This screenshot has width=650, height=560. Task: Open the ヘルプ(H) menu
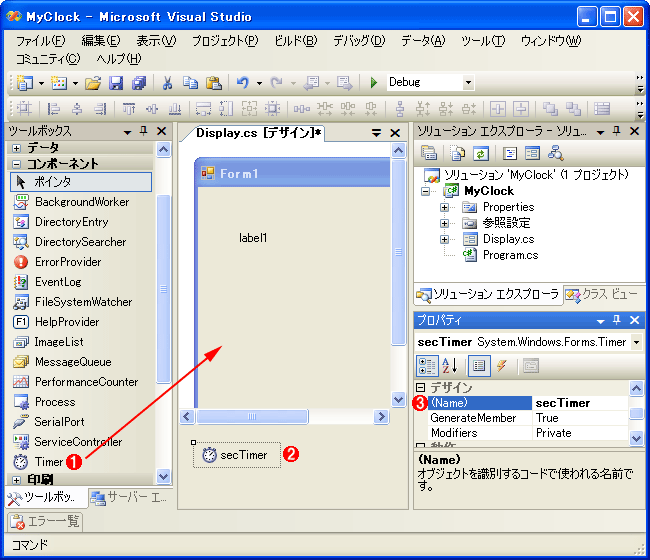coord(119,59)
